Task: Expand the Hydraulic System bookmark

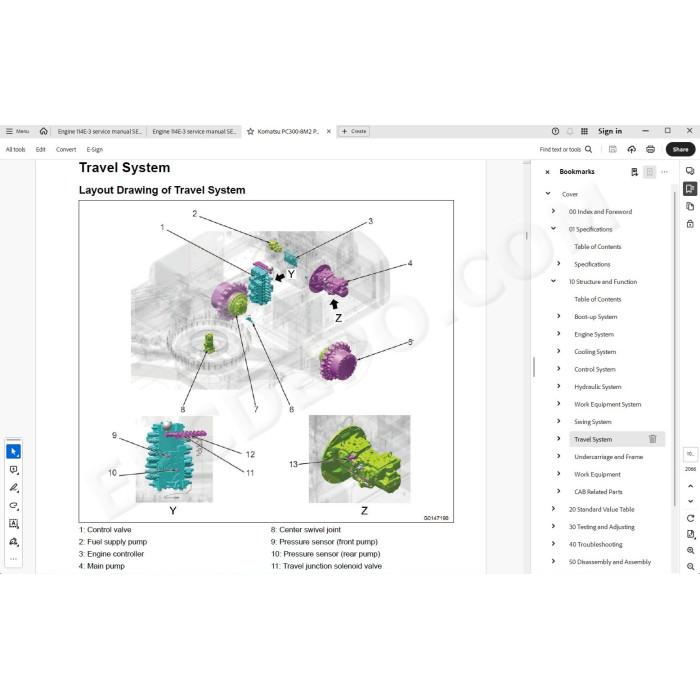Action: point(559,386)
